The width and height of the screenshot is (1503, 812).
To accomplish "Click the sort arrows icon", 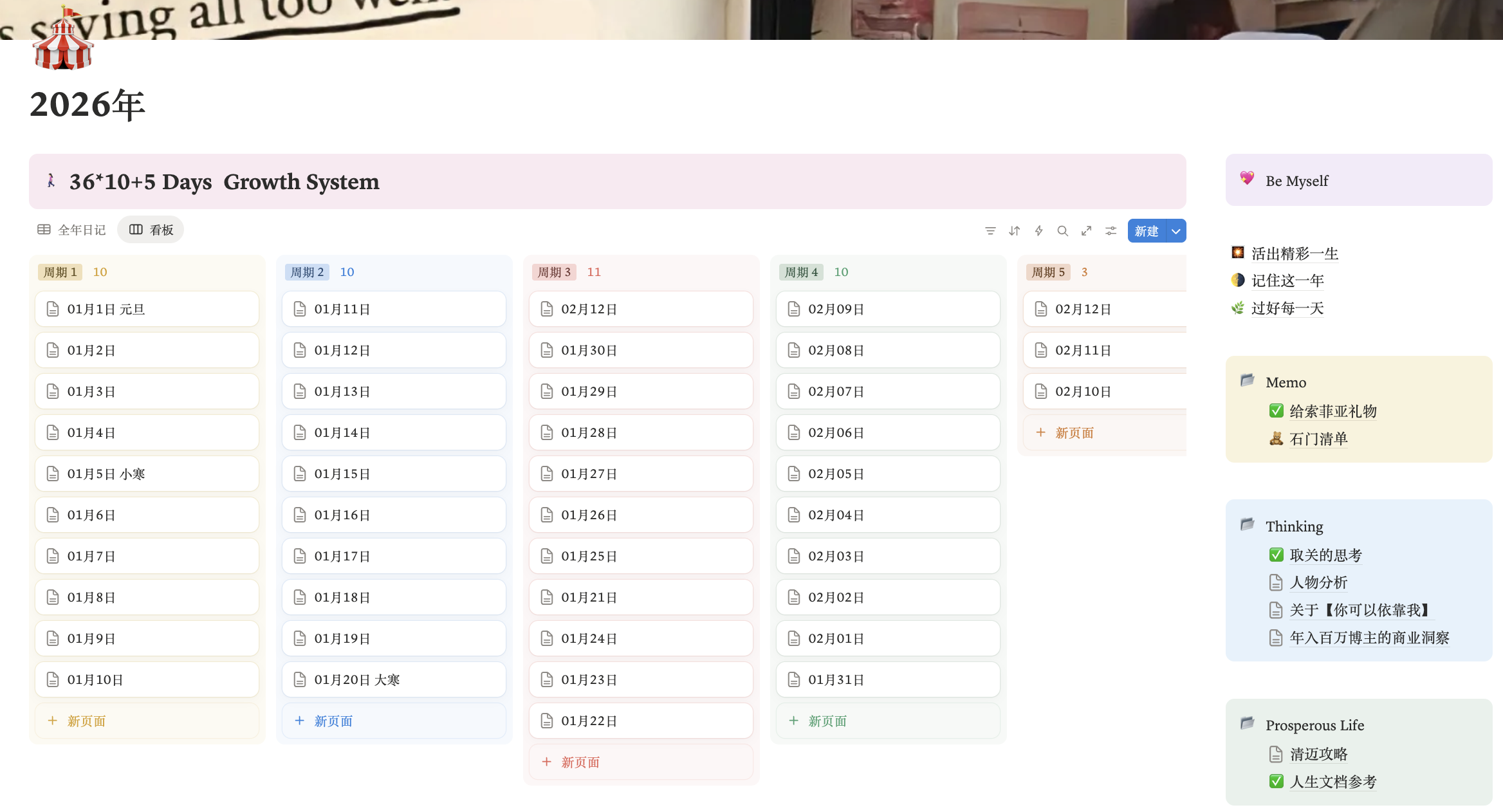I will 1015,230.
